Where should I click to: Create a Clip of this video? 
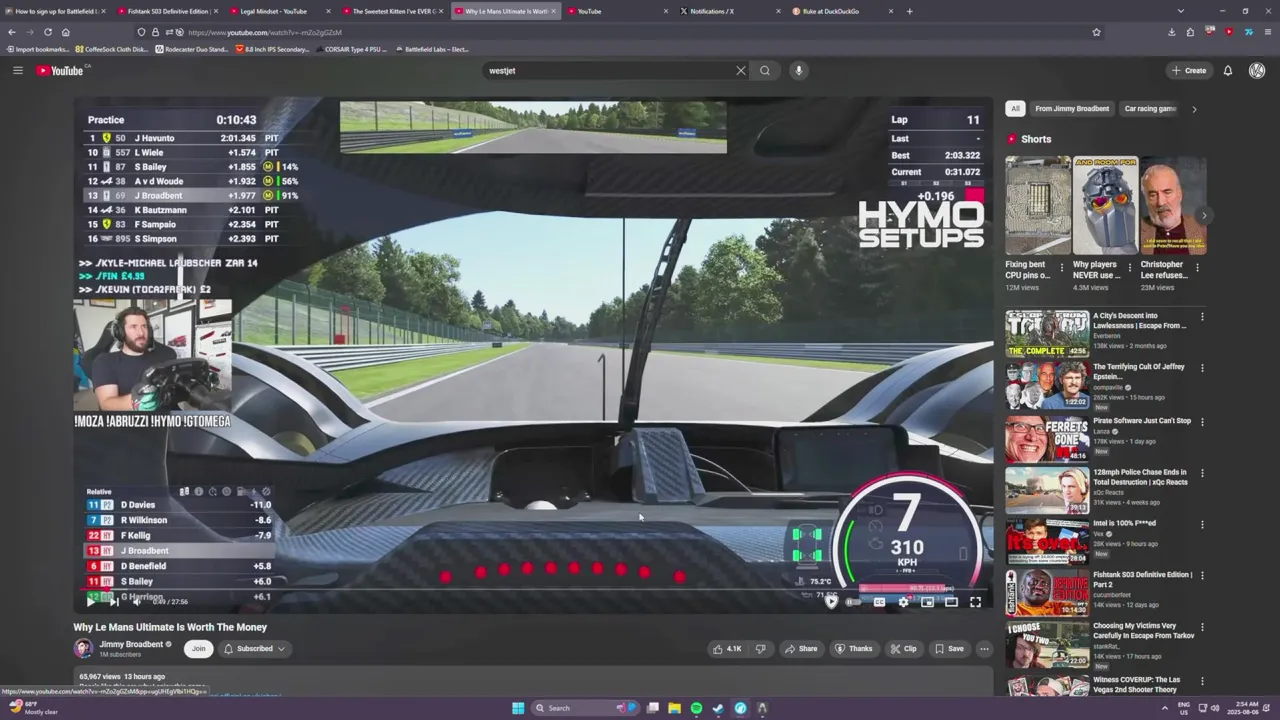(903, 648)
